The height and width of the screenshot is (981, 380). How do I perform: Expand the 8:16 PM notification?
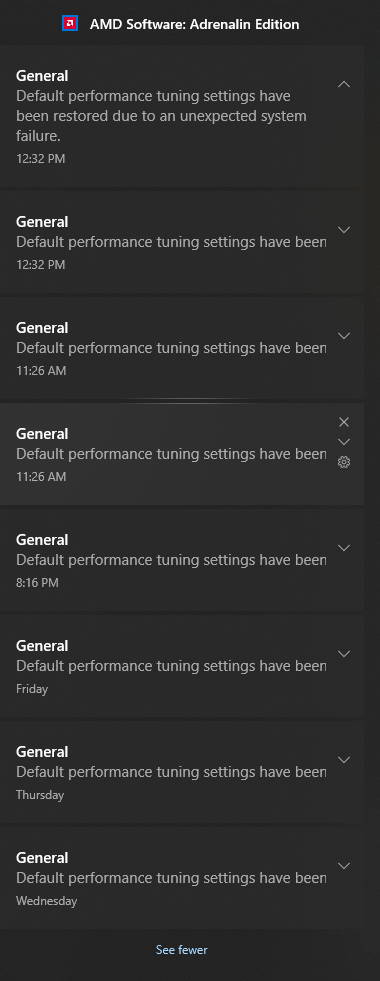pyautogui.click(x=344, y=547)
